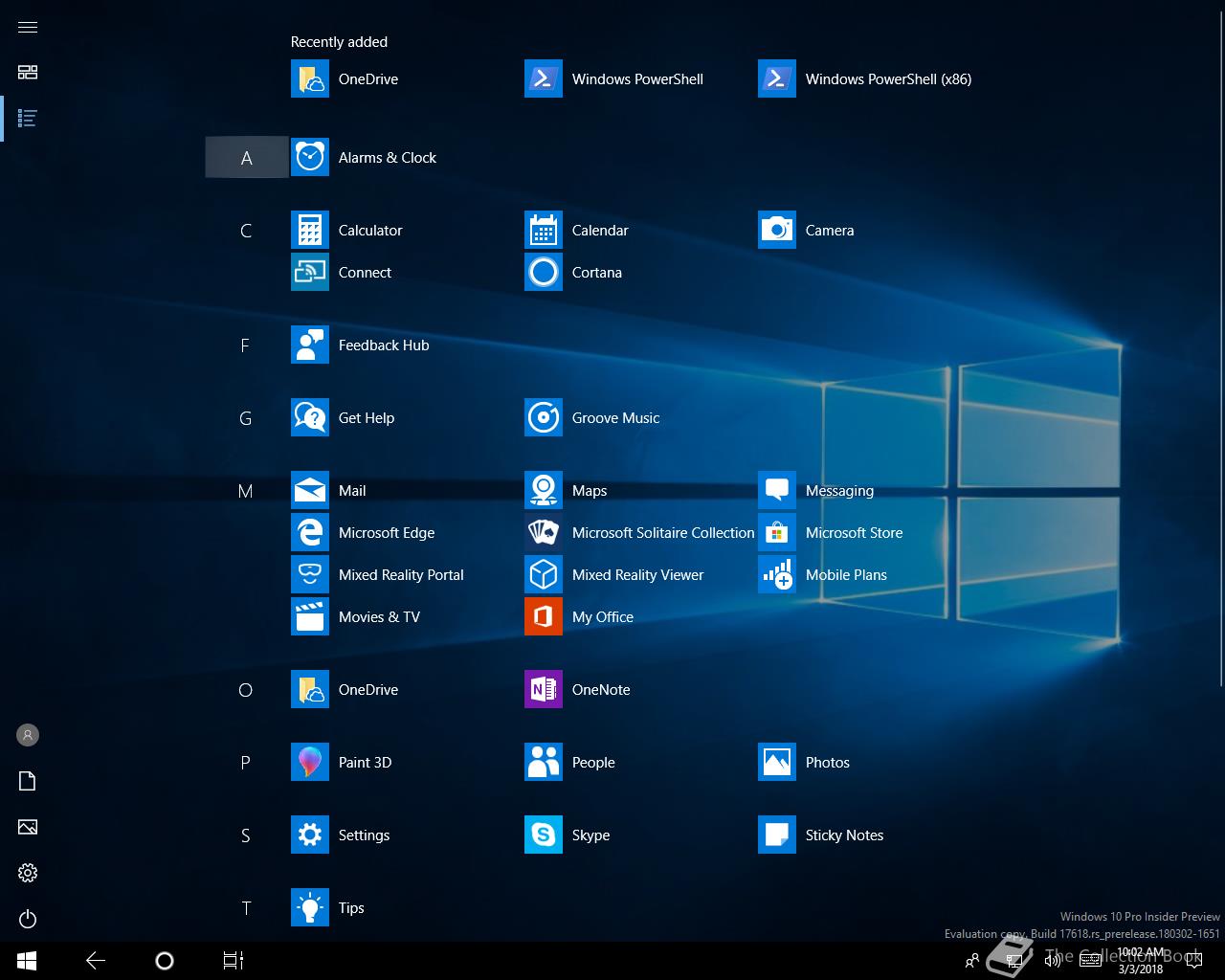Launch the Paint 3D icon
This screenshot has height=980, width=1225.
point(310,762)
